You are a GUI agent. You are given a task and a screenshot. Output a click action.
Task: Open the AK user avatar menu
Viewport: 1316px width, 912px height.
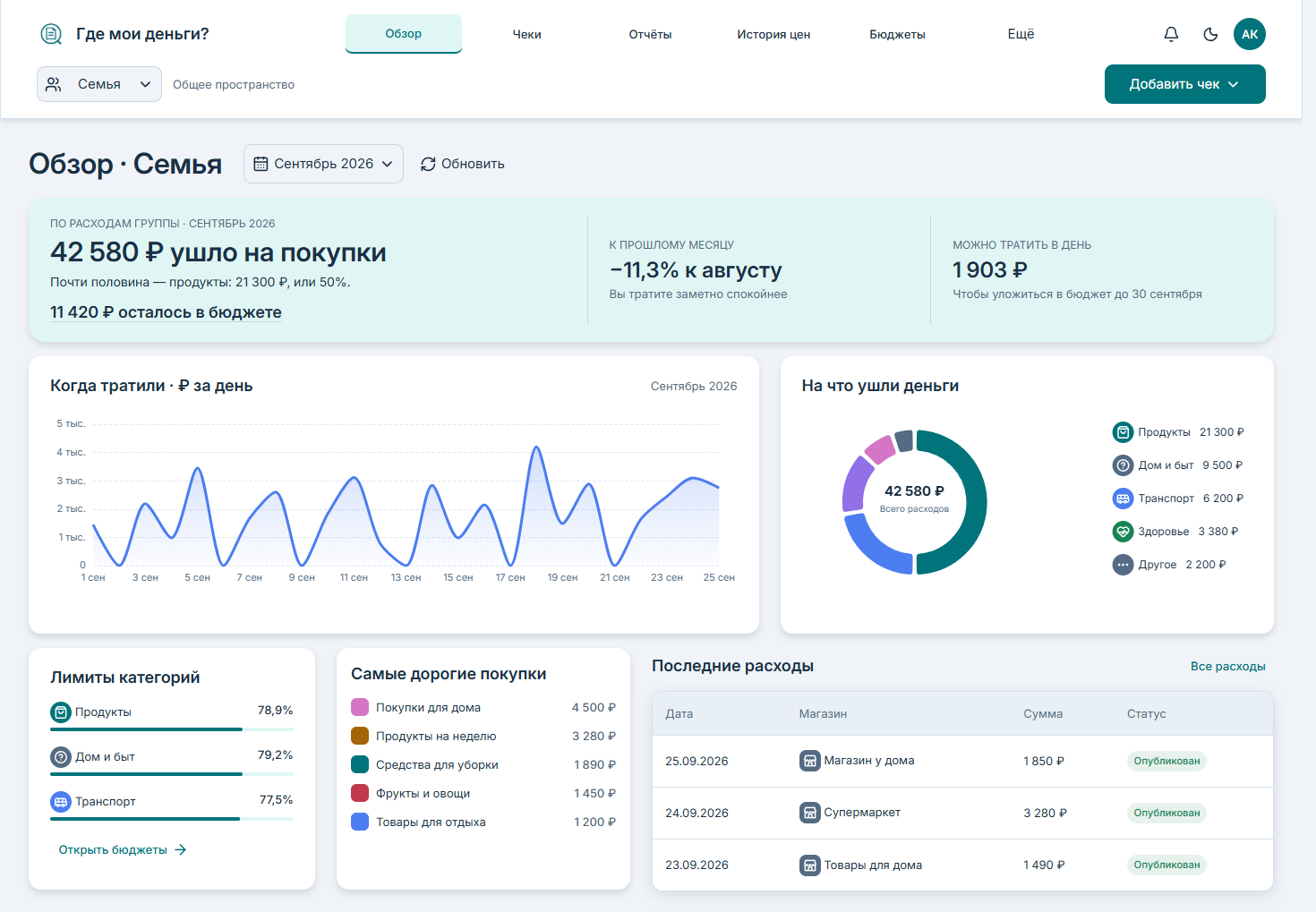pyautogui.click(x=1250, y=34)
